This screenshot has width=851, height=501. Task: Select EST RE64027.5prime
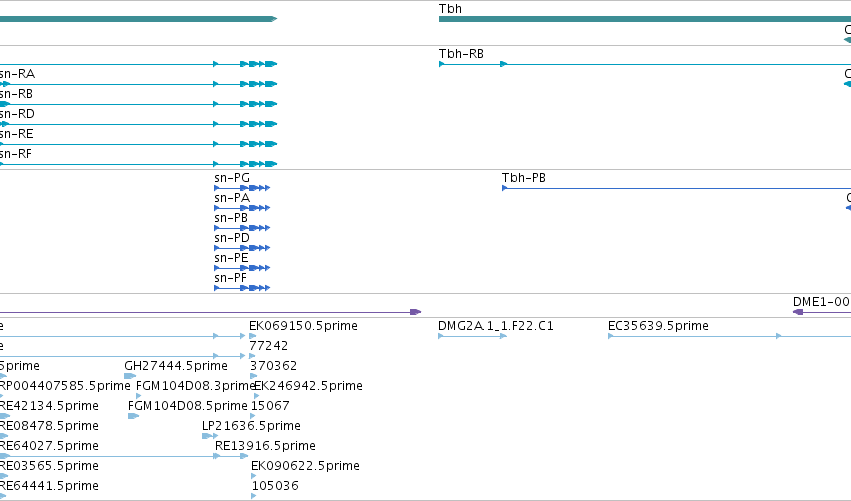49,446
